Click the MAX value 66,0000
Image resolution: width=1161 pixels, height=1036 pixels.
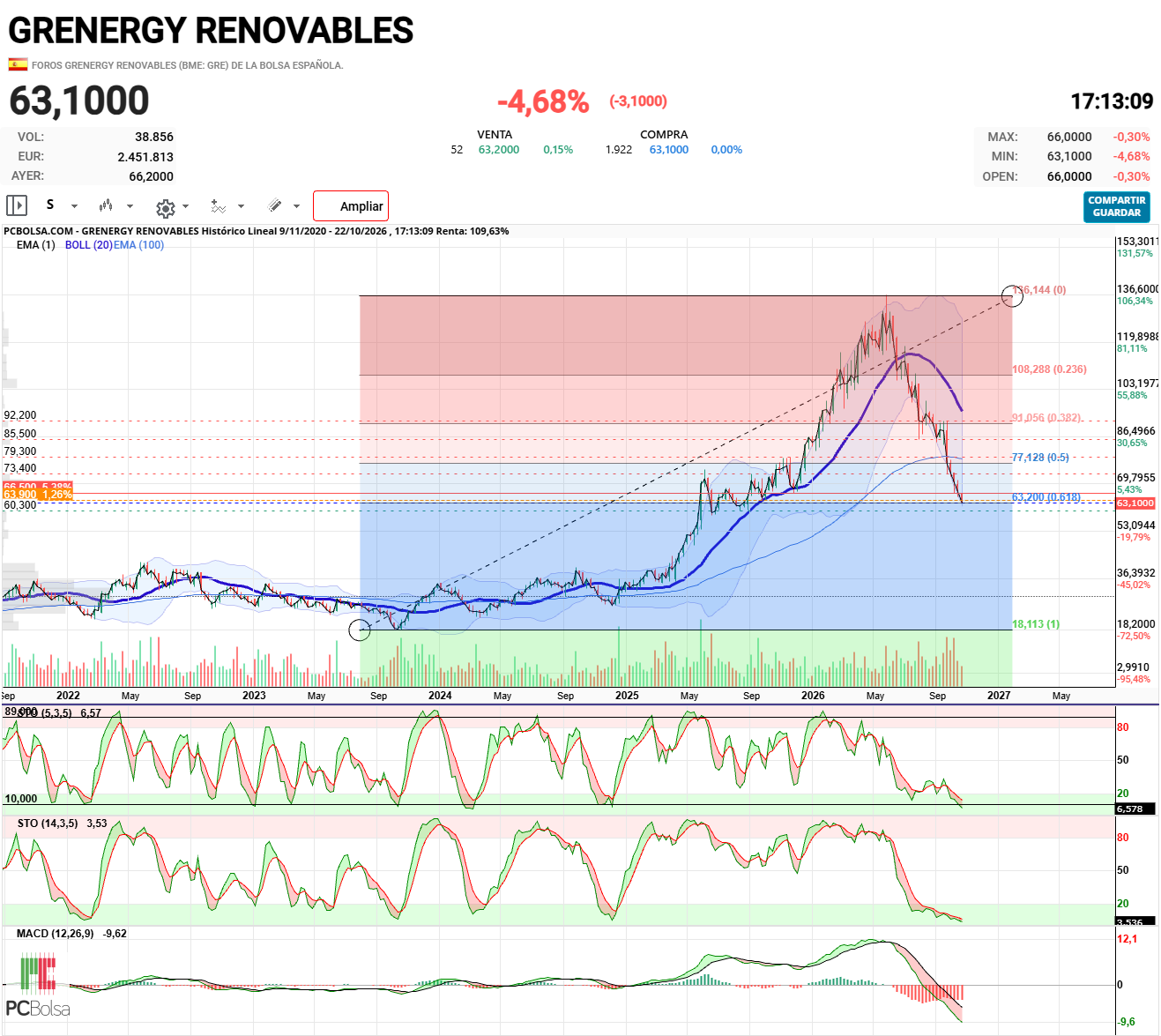pyautogui.click(x=1069, y=137)
